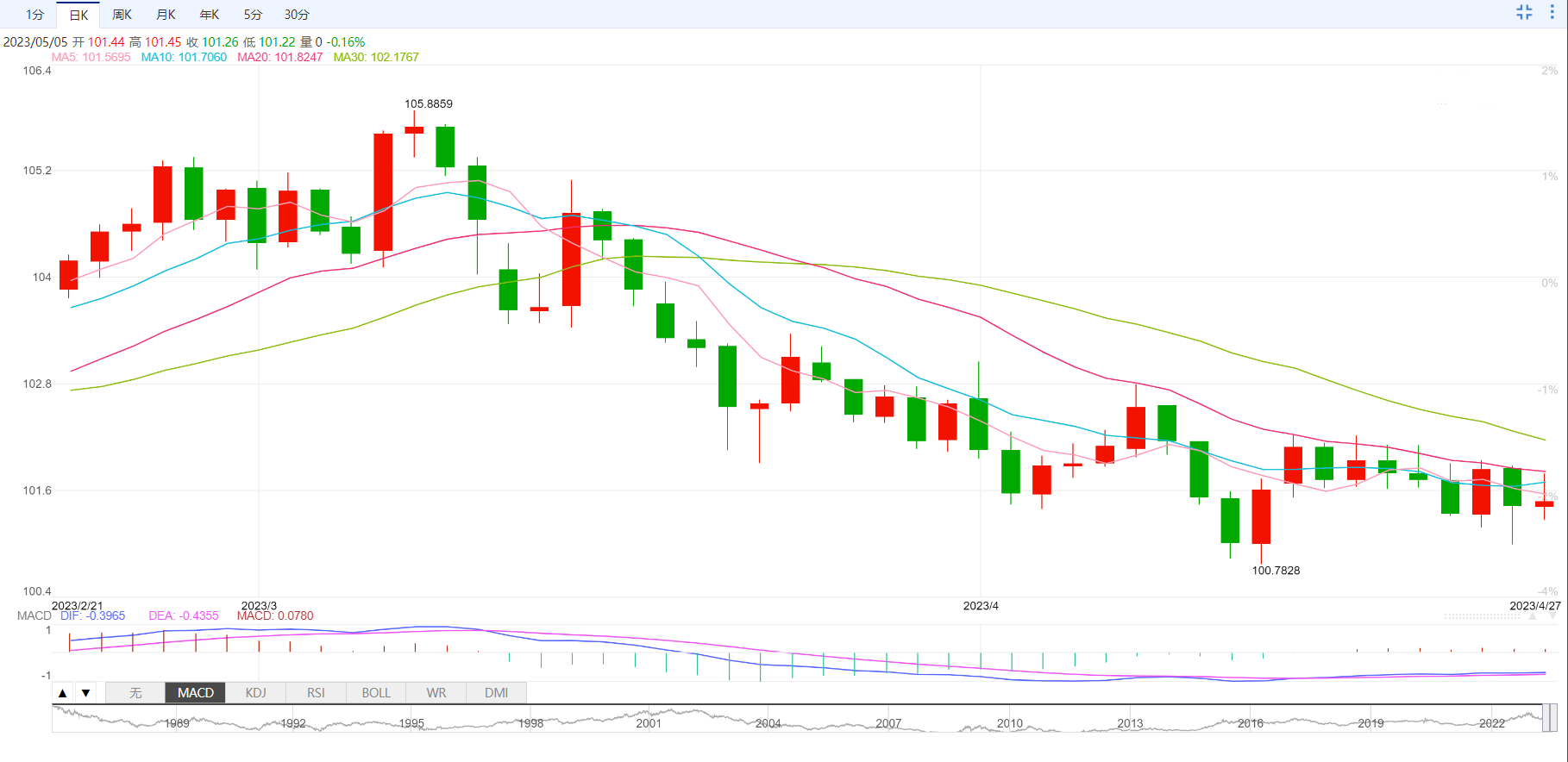Screen dimensions: 1568x762
Task: Select the 日K daily chart tab
Action: [x=78, y=15]
